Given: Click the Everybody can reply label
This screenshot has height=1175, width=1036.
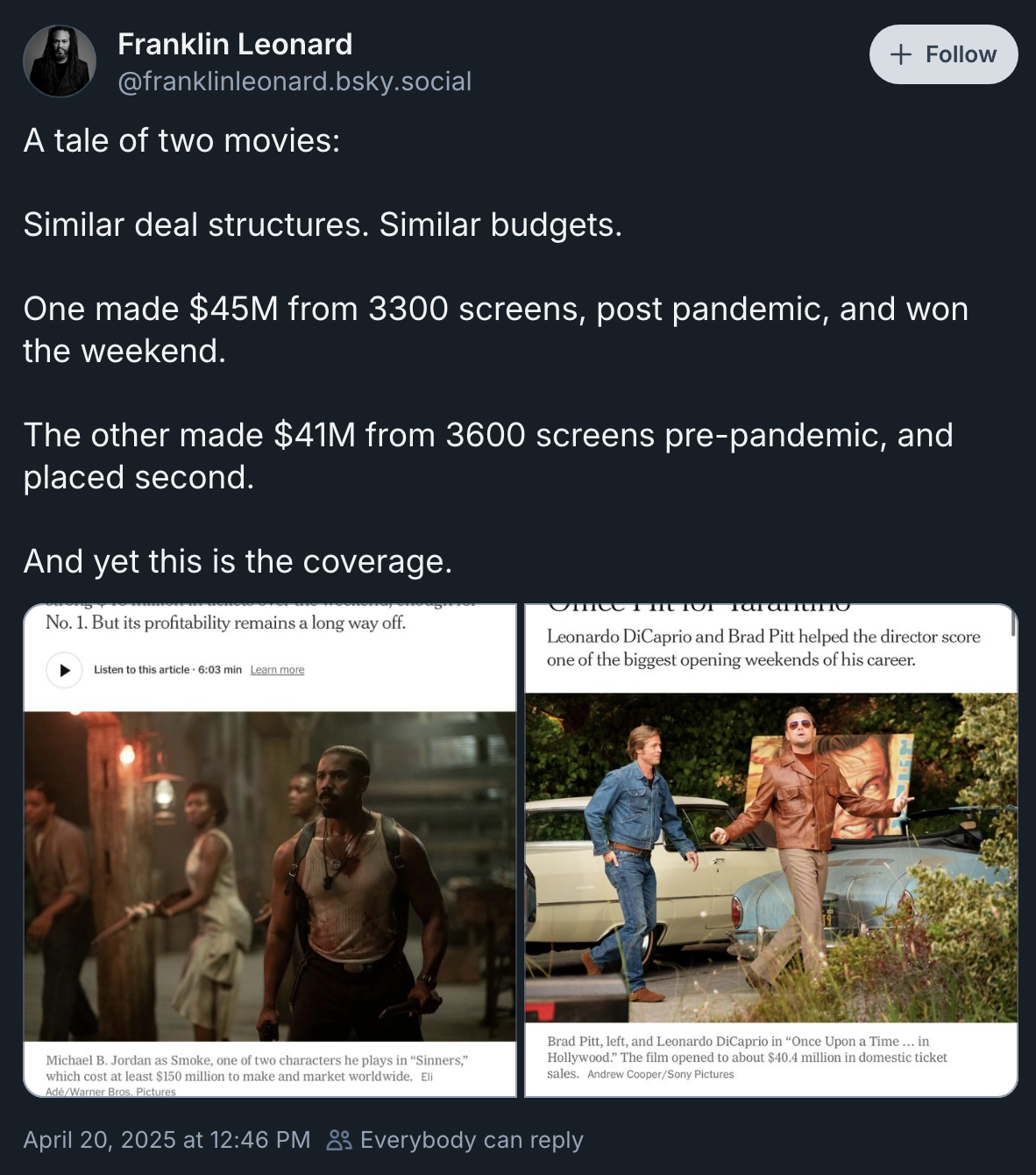Looking at the screenshot, I should (472, 1140).
